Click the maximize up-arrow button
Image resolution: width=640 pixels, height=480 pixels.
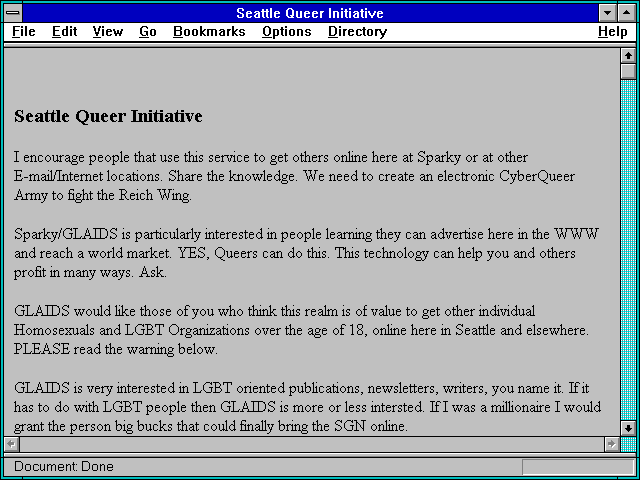tap(627, 13)
